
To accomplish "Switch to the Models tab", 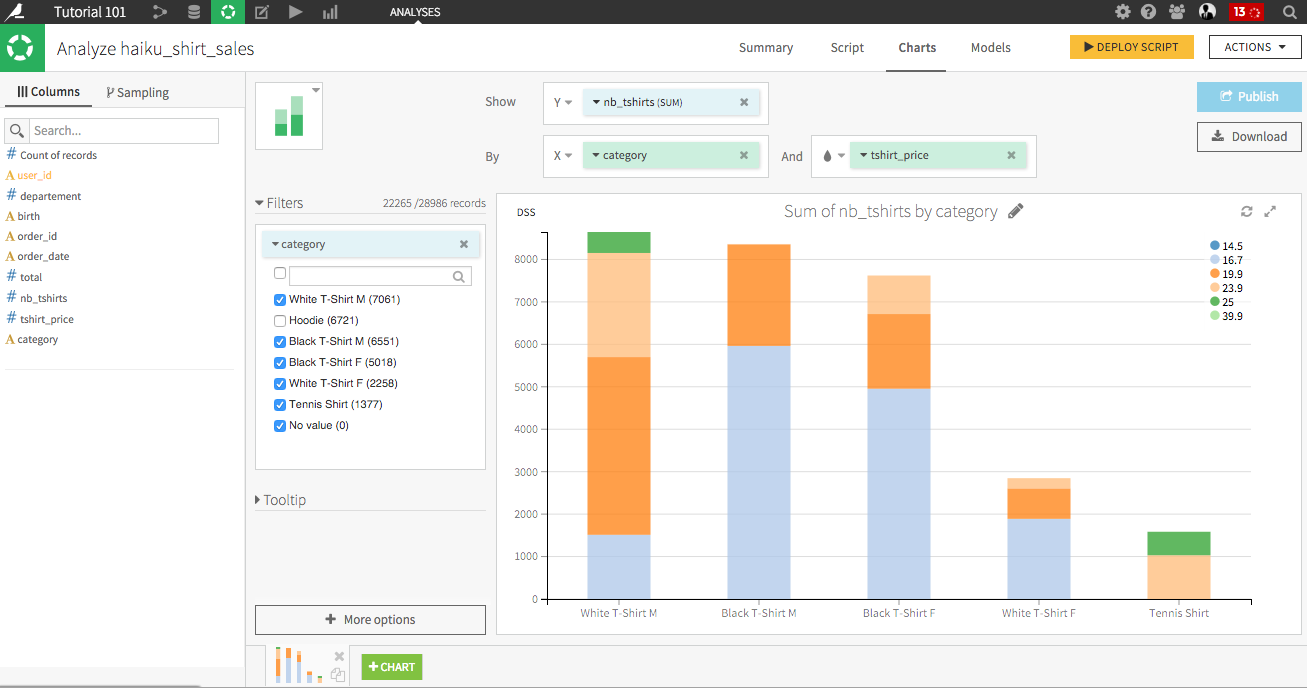I will [990, 47].
